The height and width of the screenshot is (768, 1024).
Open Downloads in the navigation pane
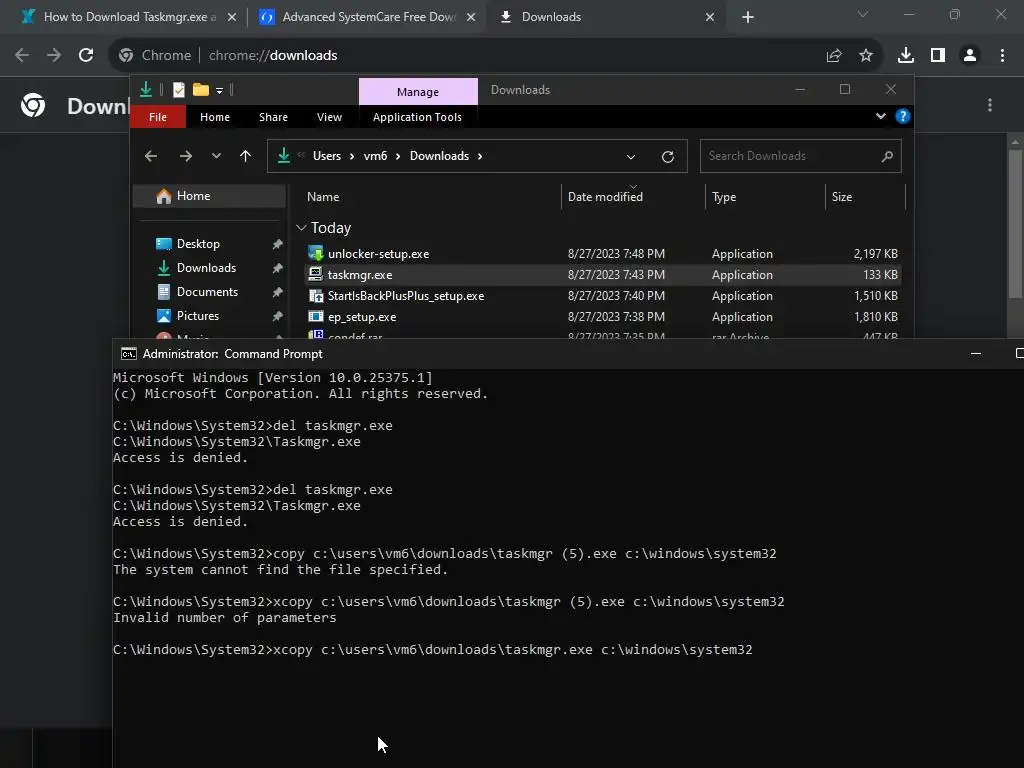click(206, 268)
